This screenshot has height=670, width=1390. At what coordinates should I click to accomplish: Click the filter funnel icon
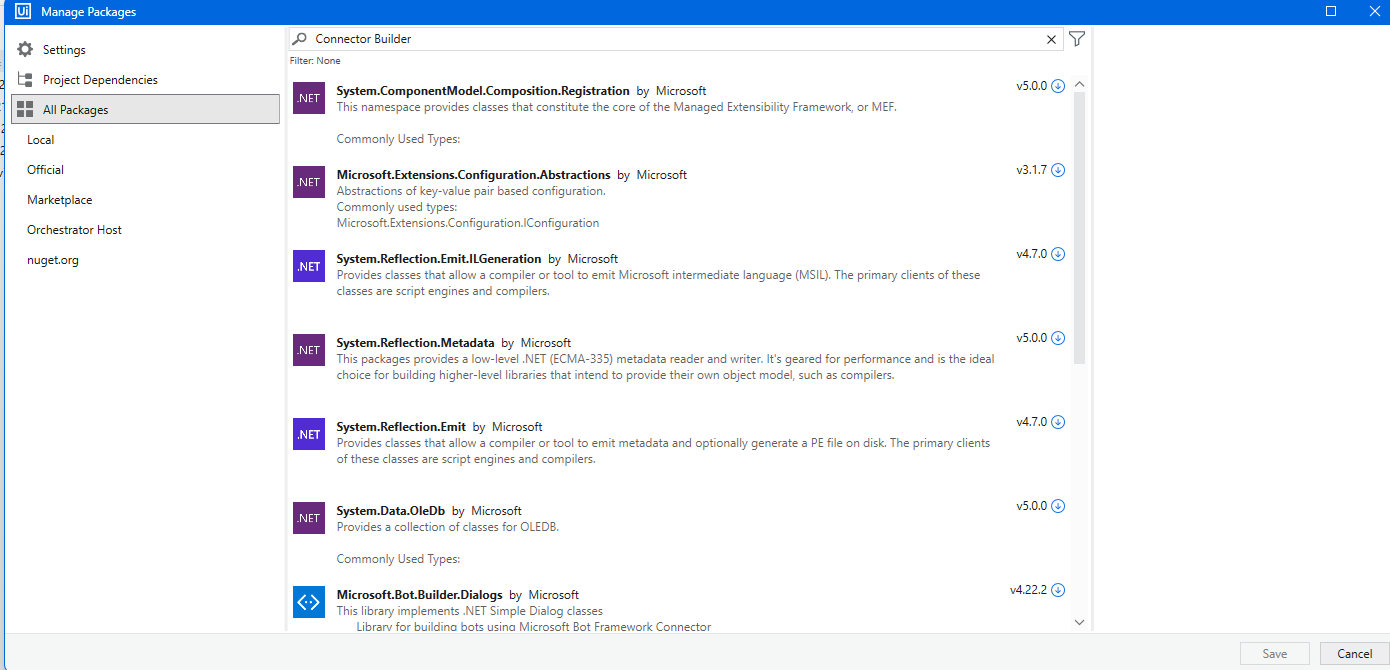(x=1076, y=39)
